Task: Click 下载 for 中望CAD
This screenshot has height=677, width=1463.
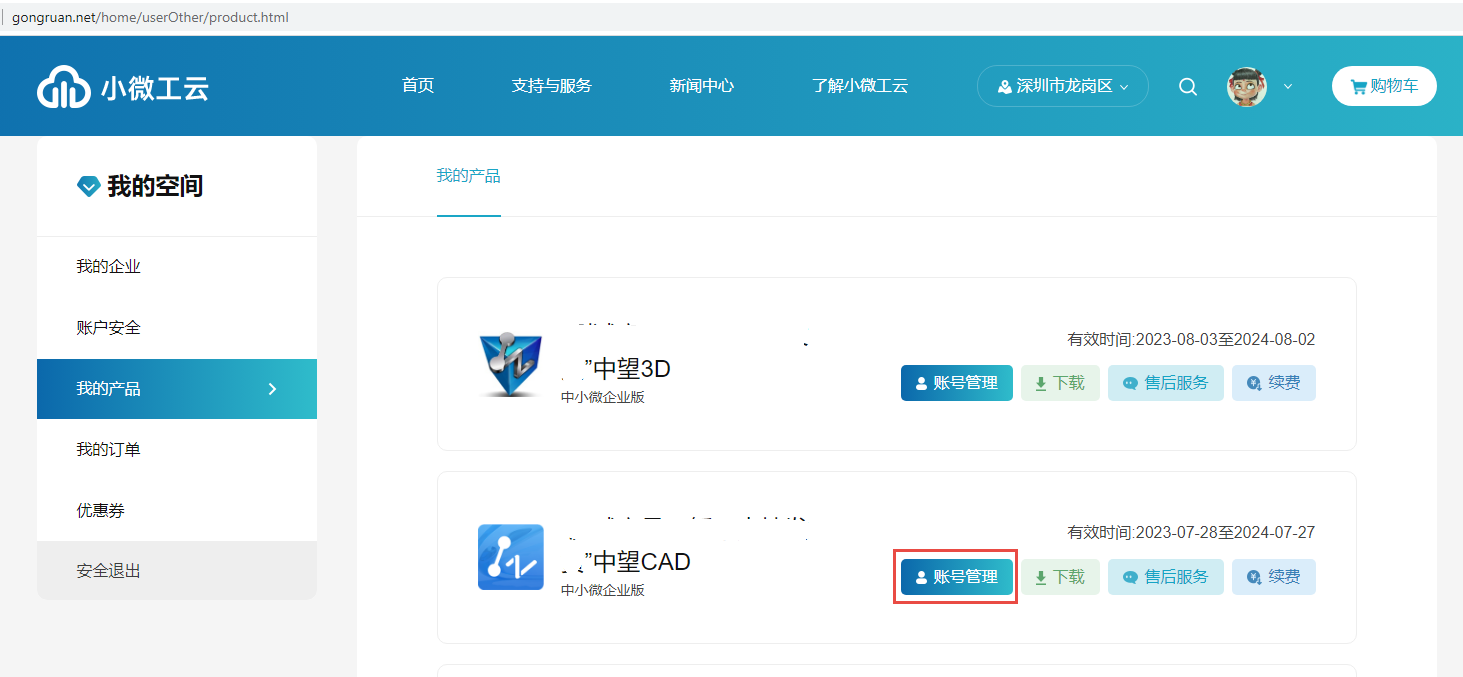Action: (1060, 577)
